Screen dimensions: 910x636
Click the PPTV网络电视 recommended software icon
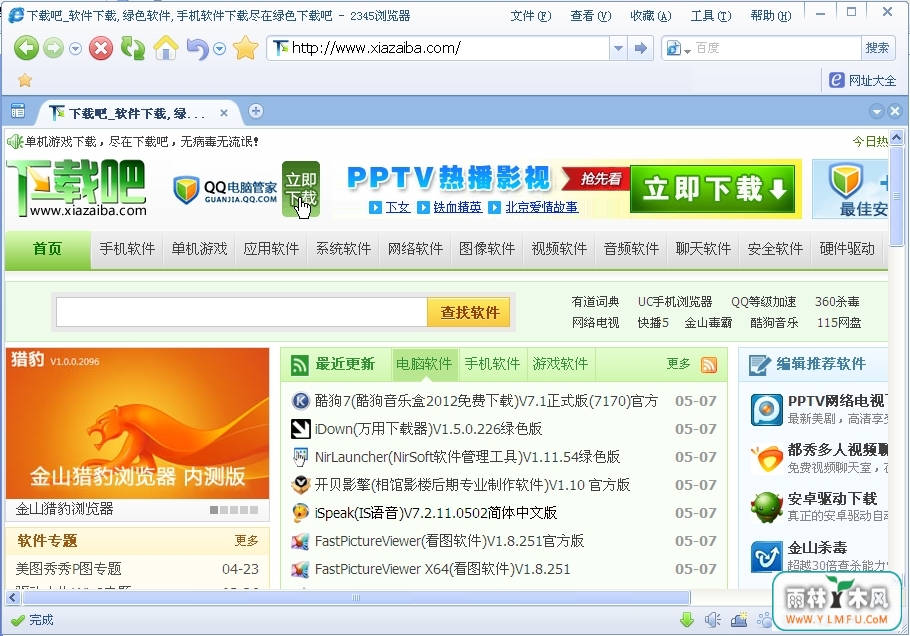[x=767, y=410]
